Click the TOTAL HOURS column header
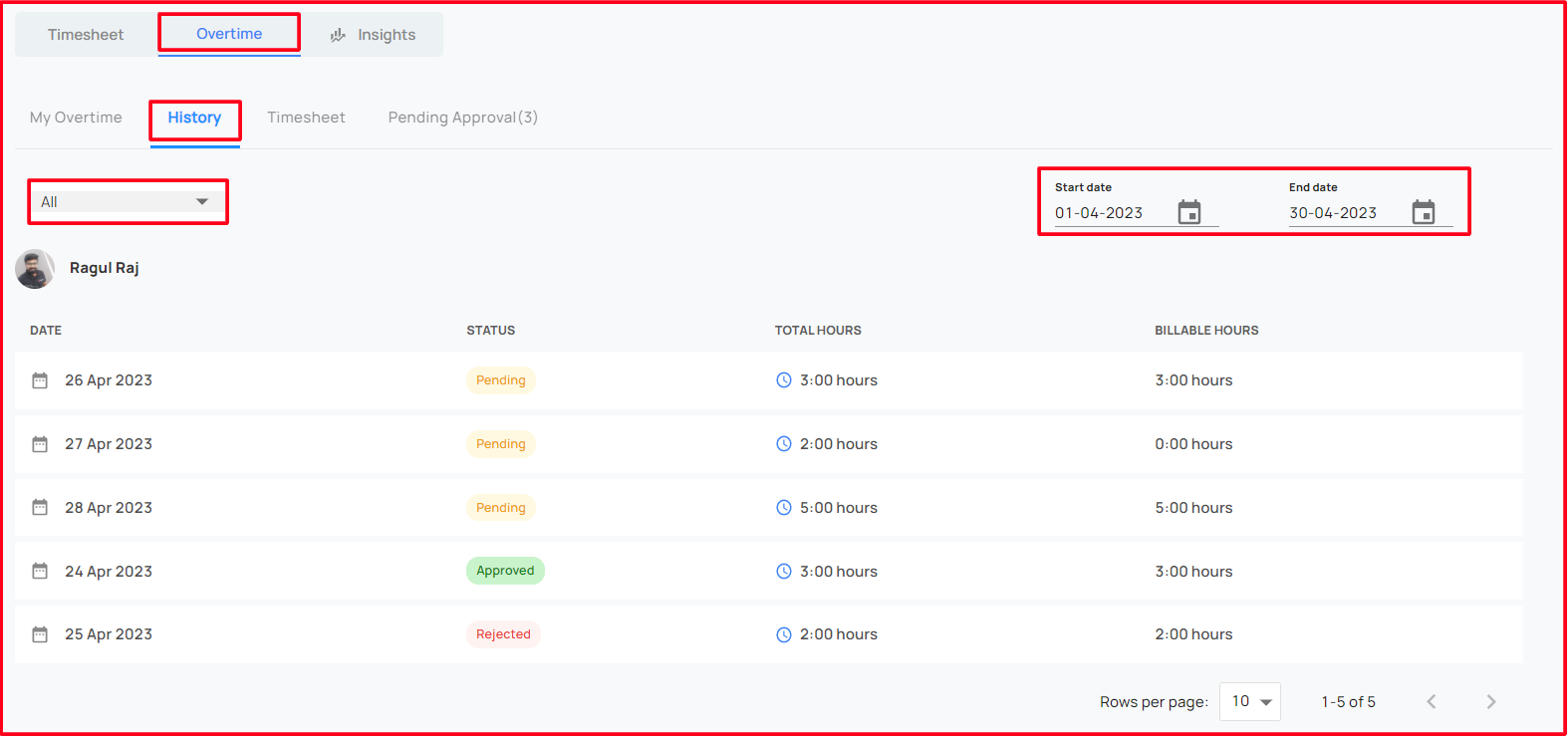The width and height of the screenshot is (1568, 736). [818, 331]
